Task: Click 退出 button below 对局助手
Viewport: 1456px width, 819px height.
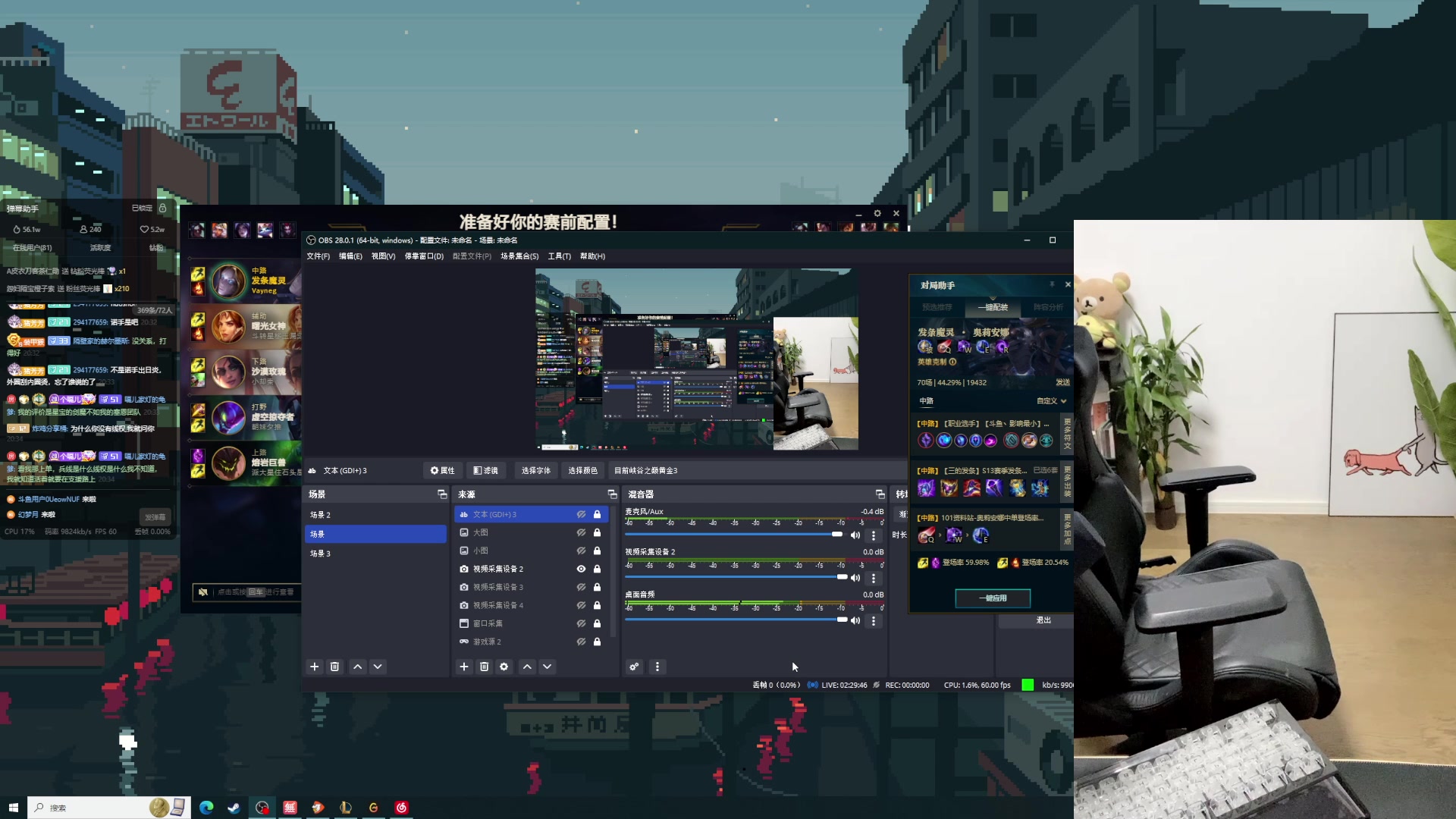Action: (x=1043, y=620)
